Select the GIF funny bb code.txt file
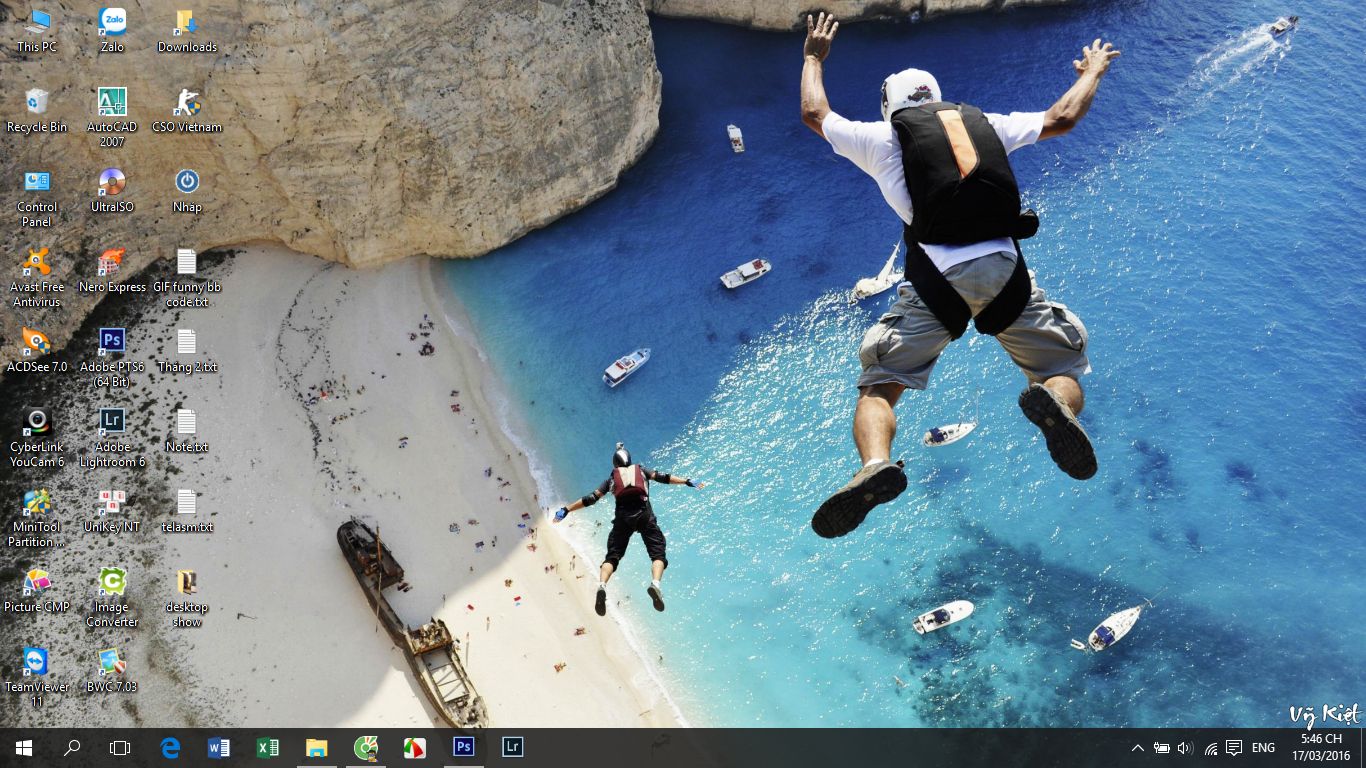This screenshot has height=768, width=1366. tap(187, 277)
